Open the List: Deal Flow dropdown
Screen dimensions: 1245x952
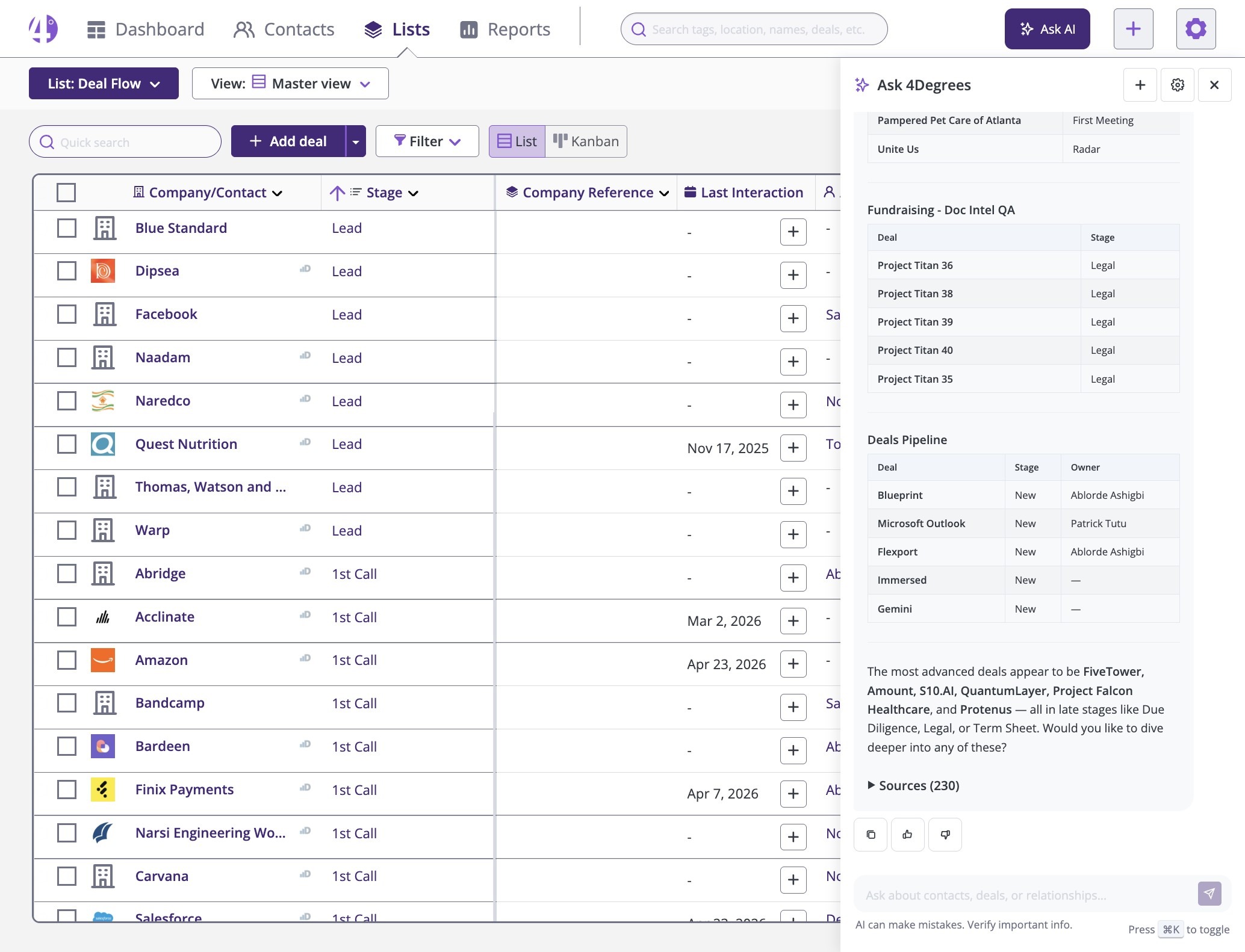(104, 84)
